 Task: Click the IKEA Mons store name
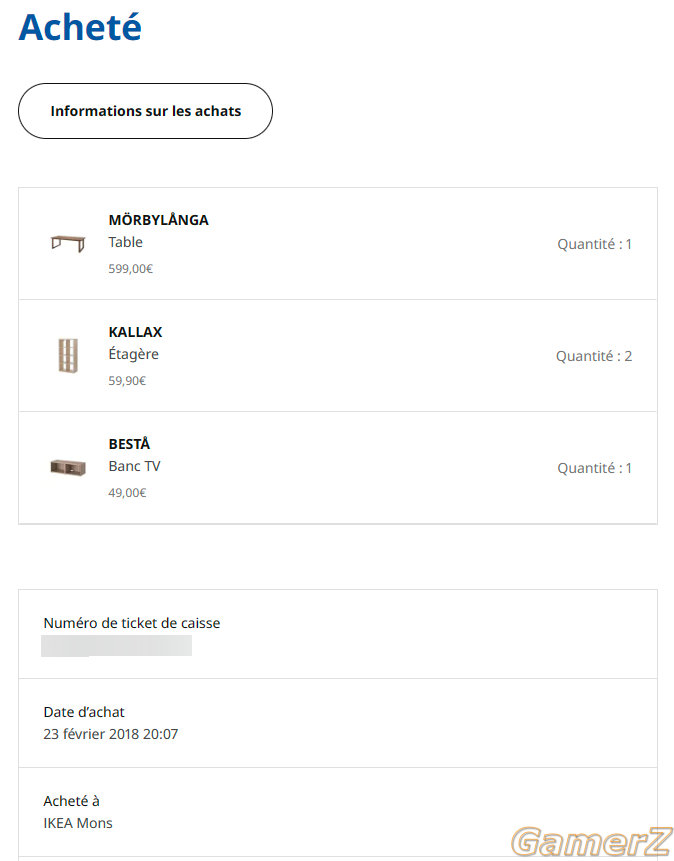(78, 823)
